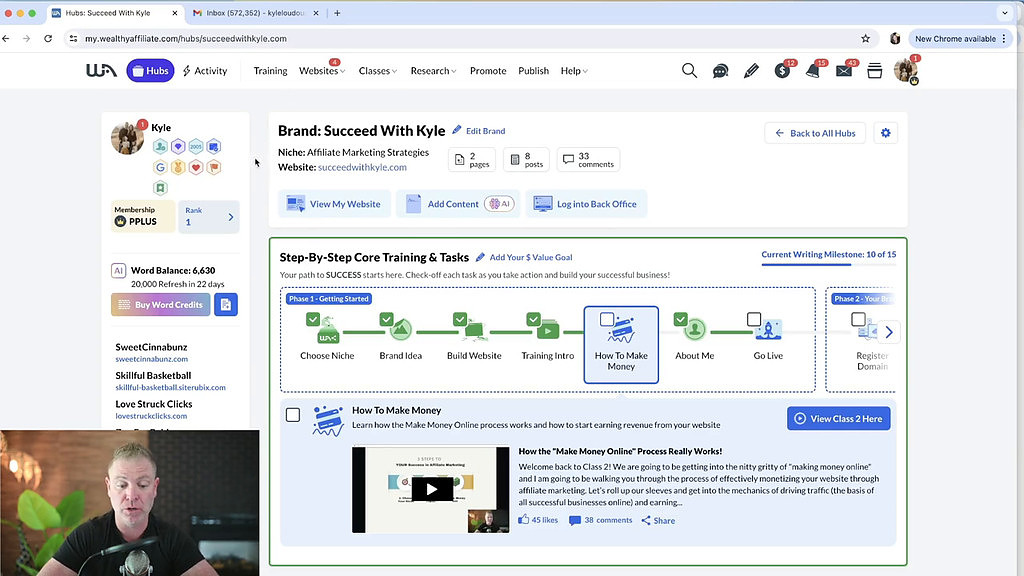The width and height of the screenshot is (1024, 576).
Task: Toggle the Training Intro task checkbox
Action: pos(534,319)
